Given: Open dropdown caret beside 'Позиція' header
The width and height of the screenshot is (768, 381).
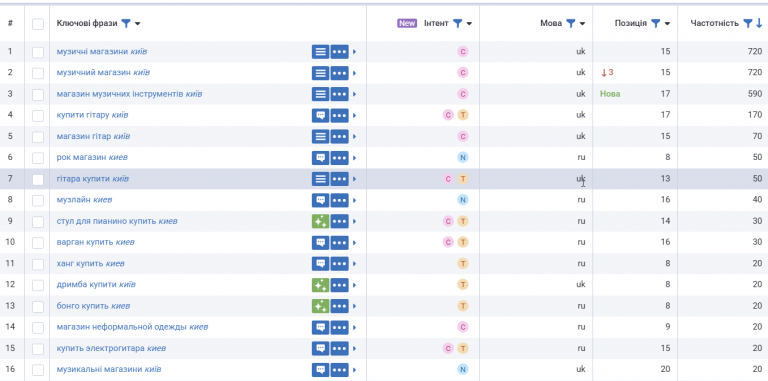Looking at the screenshot, I should point(667,24).
